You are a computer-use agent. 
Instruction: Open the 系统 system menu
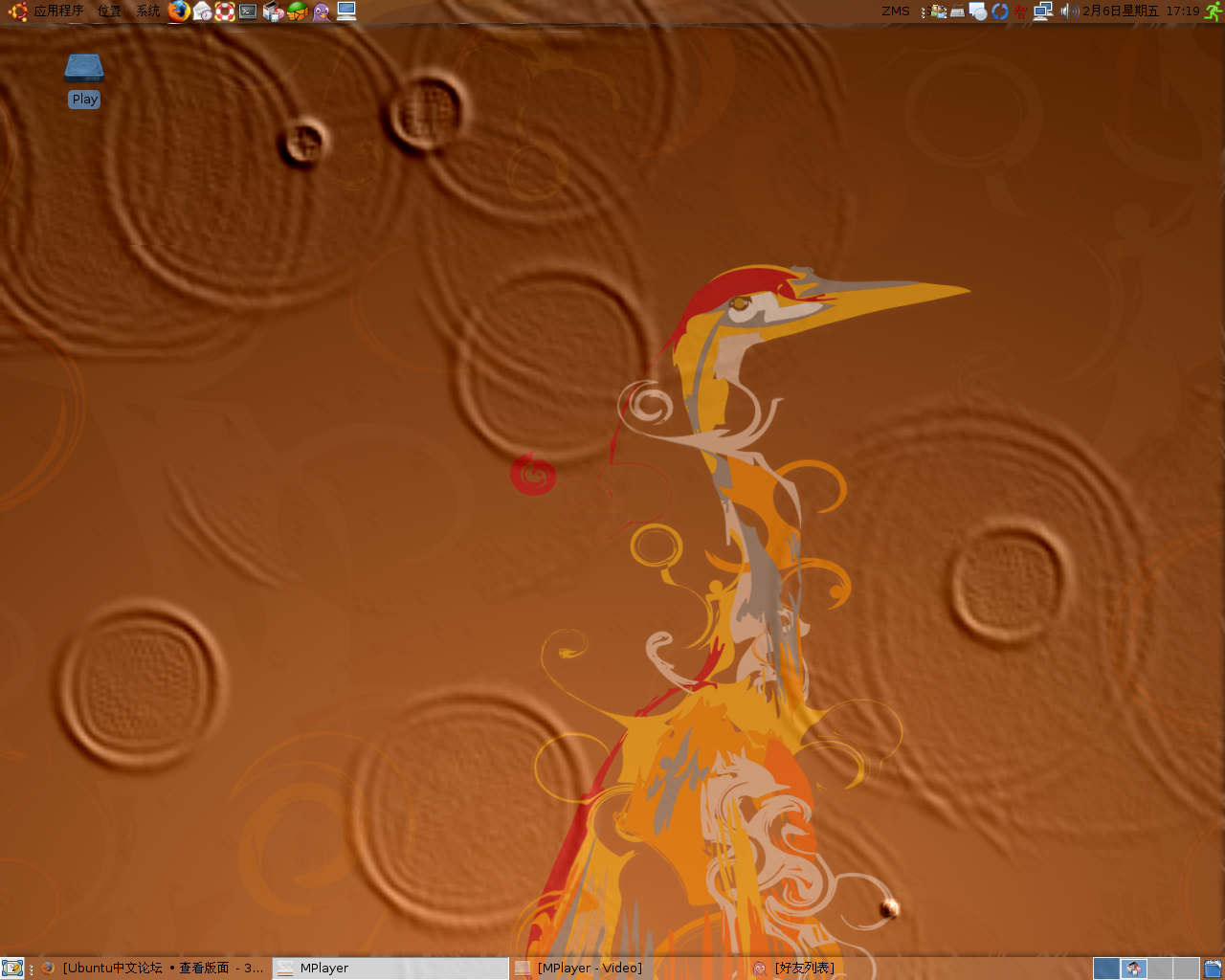147,11
